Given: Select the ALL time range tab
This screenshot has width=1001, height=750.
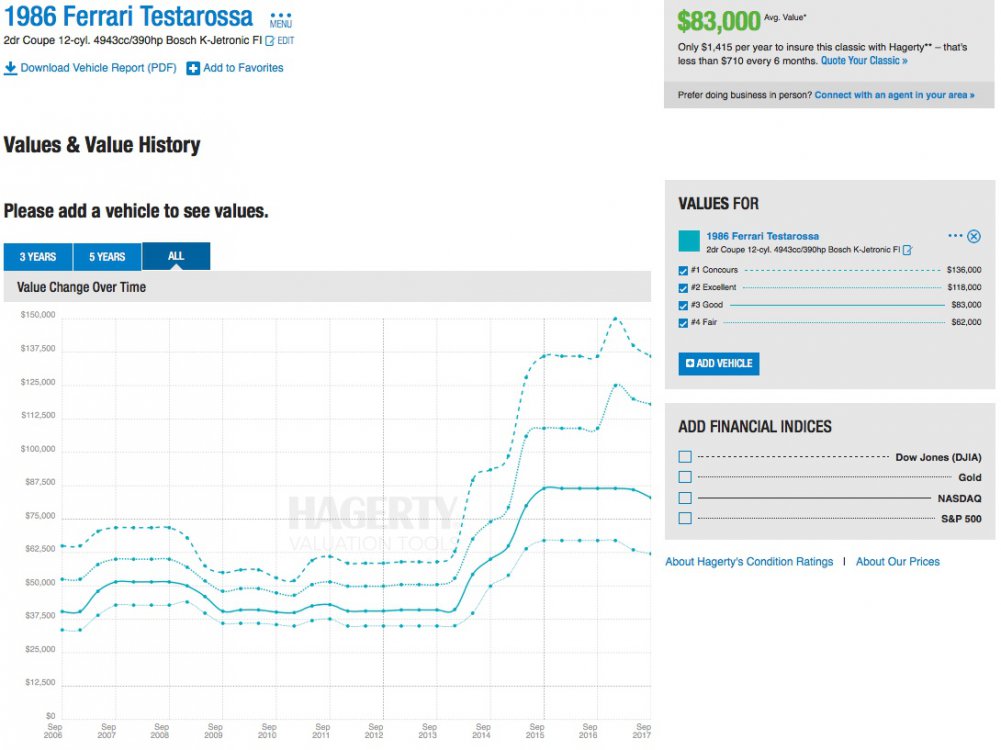Looking at the screenshot, I should click(x=176, y=256).
